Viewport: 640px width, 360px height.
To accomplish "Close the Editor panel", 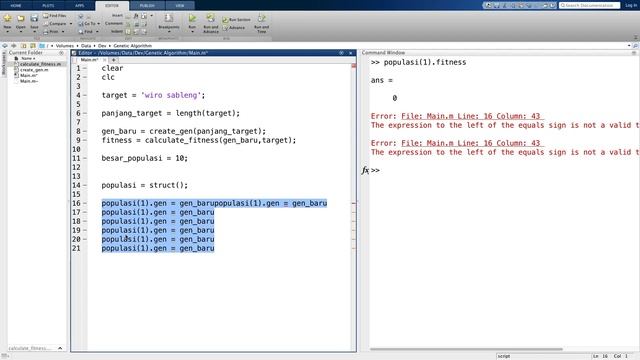I will pos(351,53).
